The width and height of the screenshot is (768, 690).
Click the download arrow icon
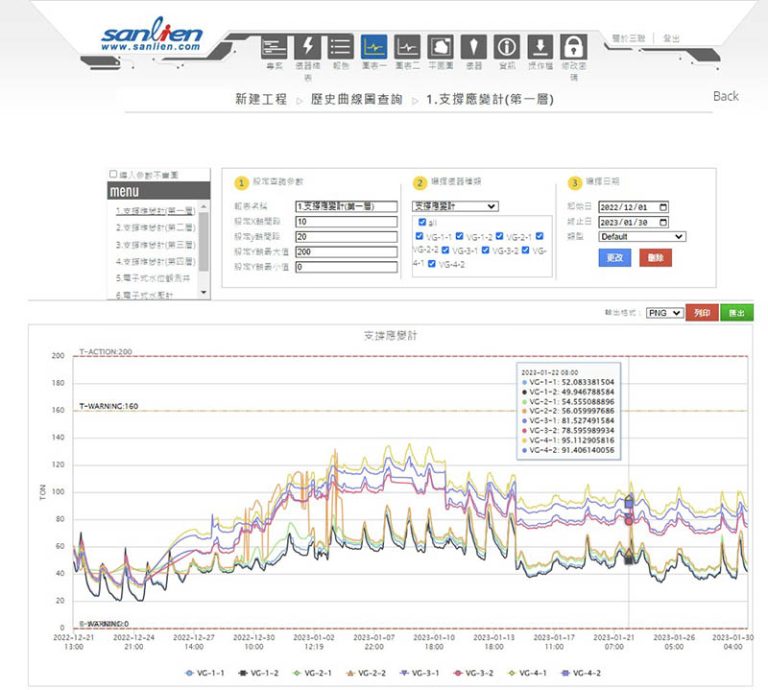(540, 46)
